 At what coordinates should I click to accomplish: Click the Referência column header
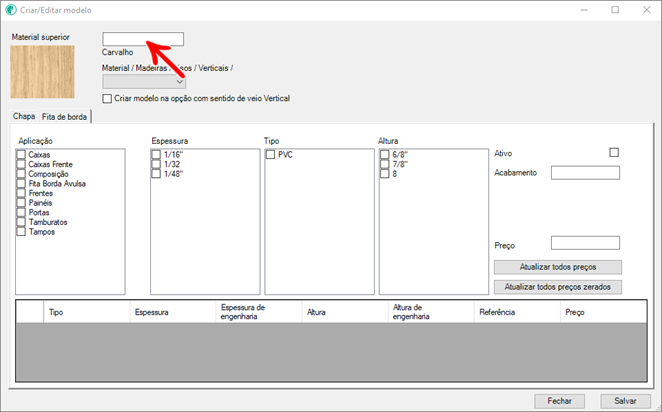click(x=517, y=312)
